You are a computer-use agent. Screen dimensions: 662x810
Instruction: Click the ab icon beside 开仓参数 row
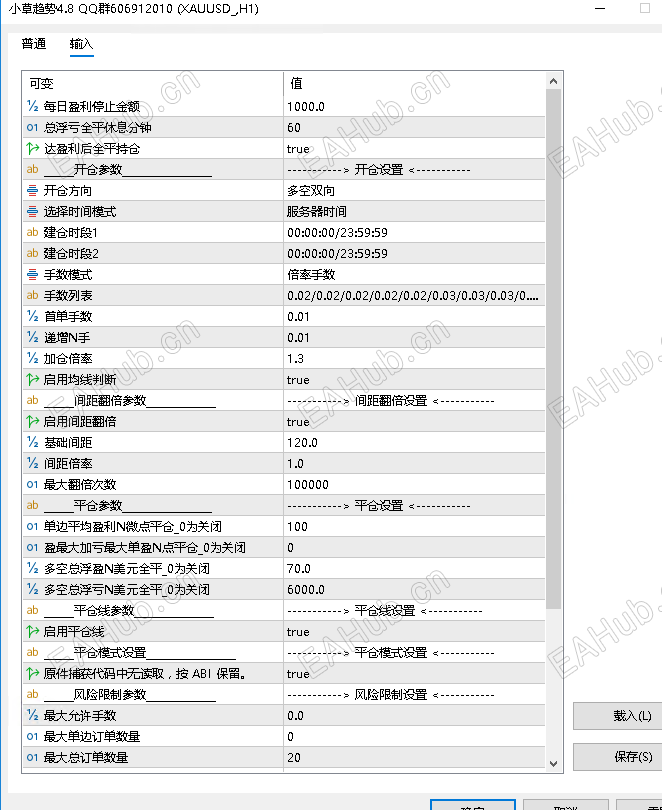(x=33, y=169)
